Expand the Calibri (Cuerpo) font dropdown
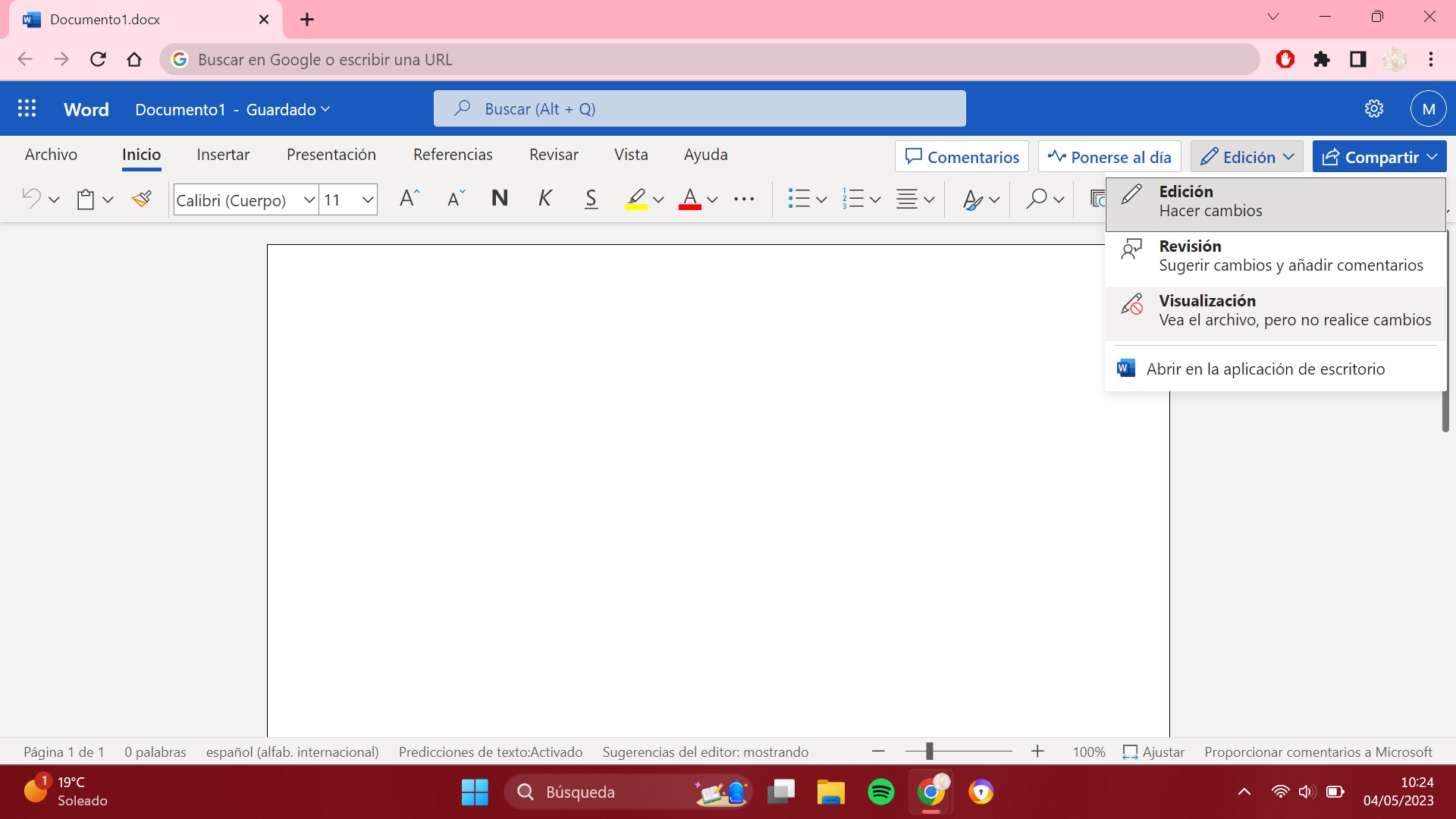Viewport: 1456px width, 819px height. 309,199
